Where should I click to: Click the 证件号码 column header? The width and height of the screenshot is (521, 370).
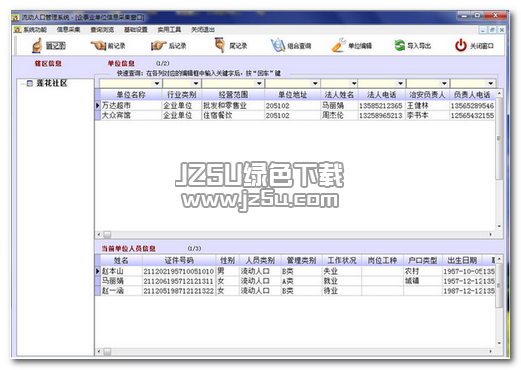(179, 260)
